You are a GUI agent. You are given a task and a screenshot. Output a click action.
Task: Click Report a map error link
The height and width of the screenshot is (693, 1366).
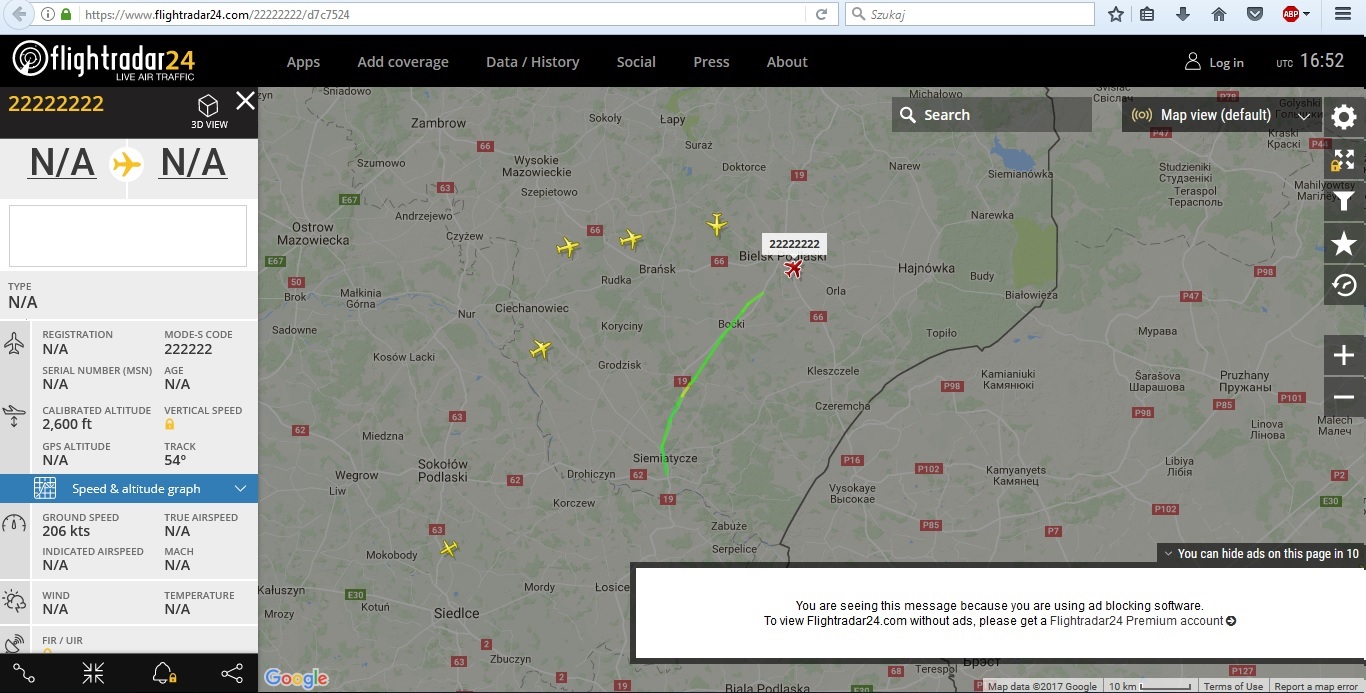tap(1316, 686)
